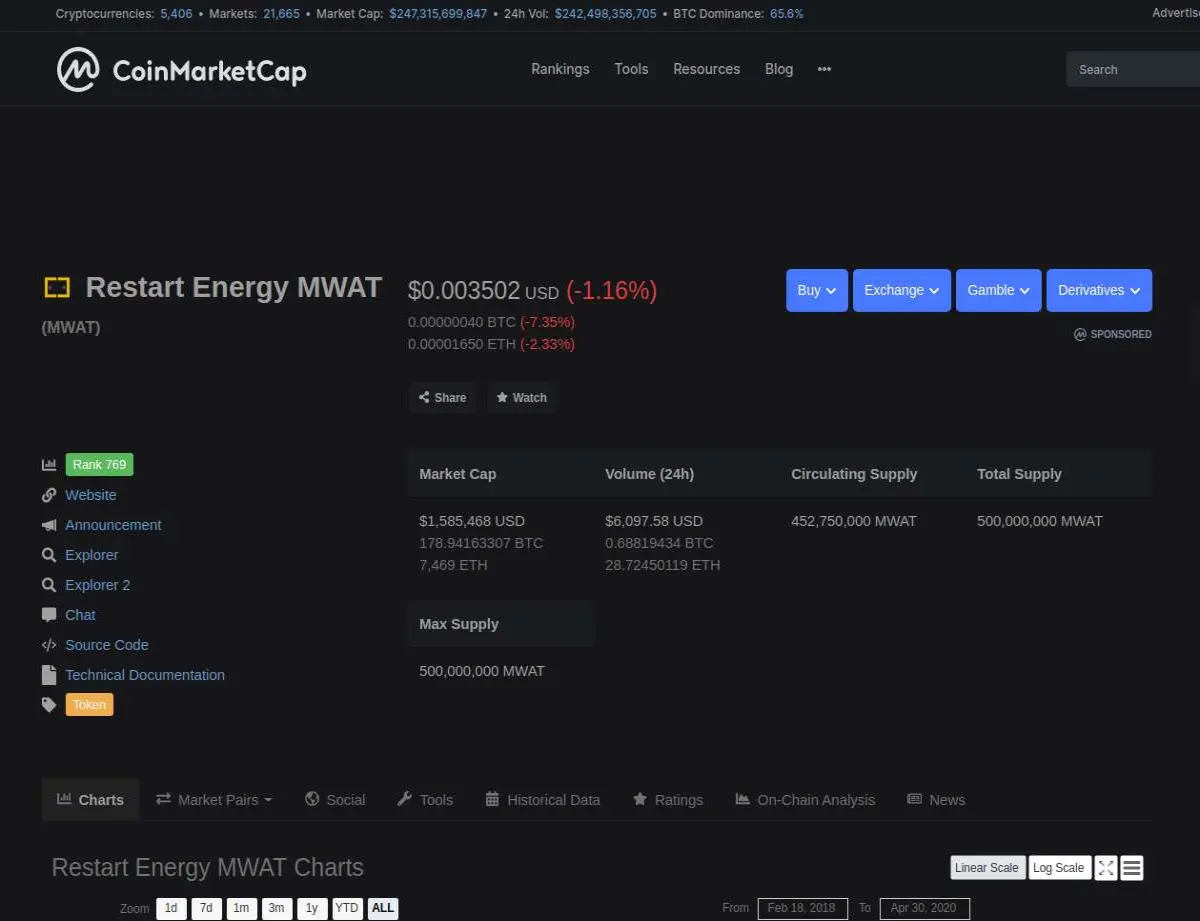
Task: Click the speech bubble icon beside Chat
Action: (48, 615)
